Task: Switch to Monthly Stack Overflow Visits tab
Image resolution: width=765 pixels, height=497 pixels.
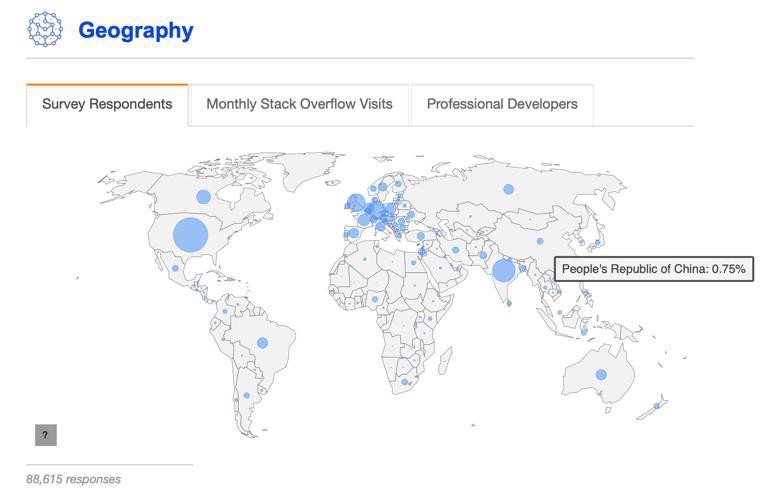Action: tap(299, 104)
